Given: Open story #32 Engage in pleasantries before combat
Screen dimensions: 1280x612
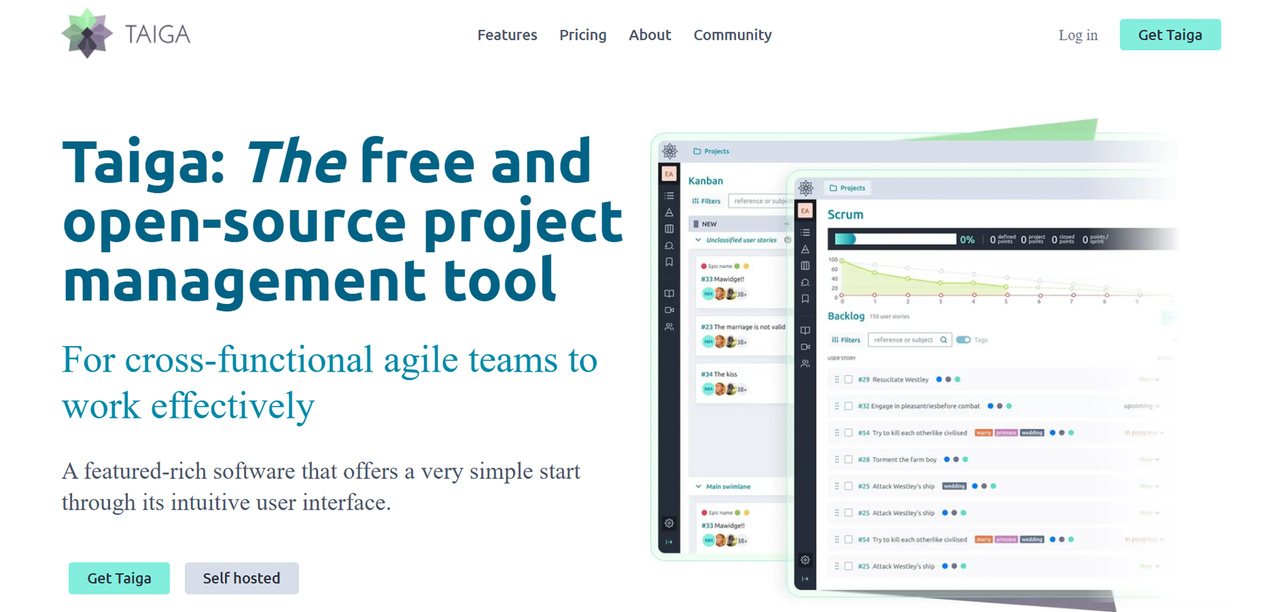Looking at the screenshot, I should point(919,406).
